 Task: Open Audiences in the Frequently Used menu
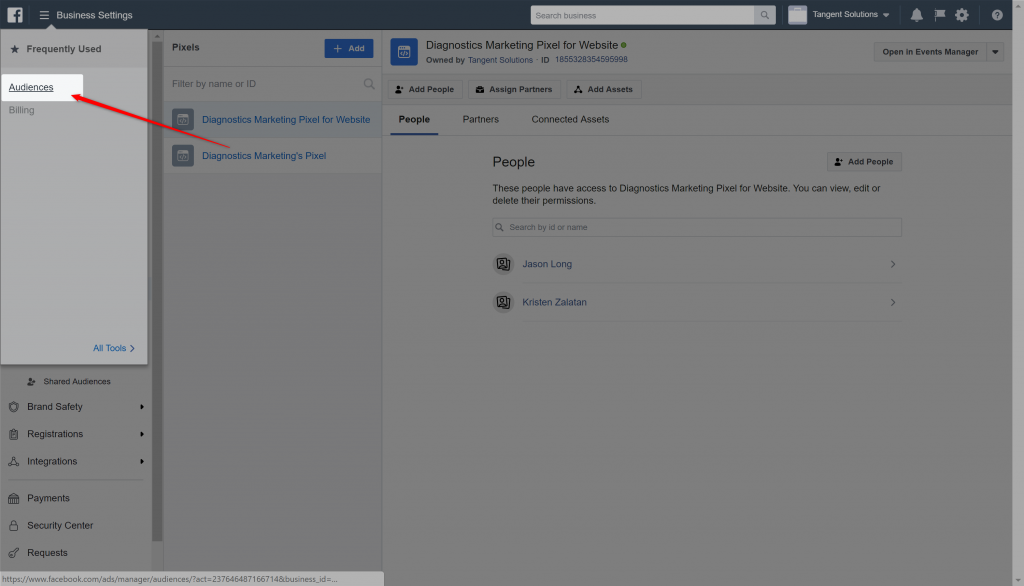click(31, 88)
